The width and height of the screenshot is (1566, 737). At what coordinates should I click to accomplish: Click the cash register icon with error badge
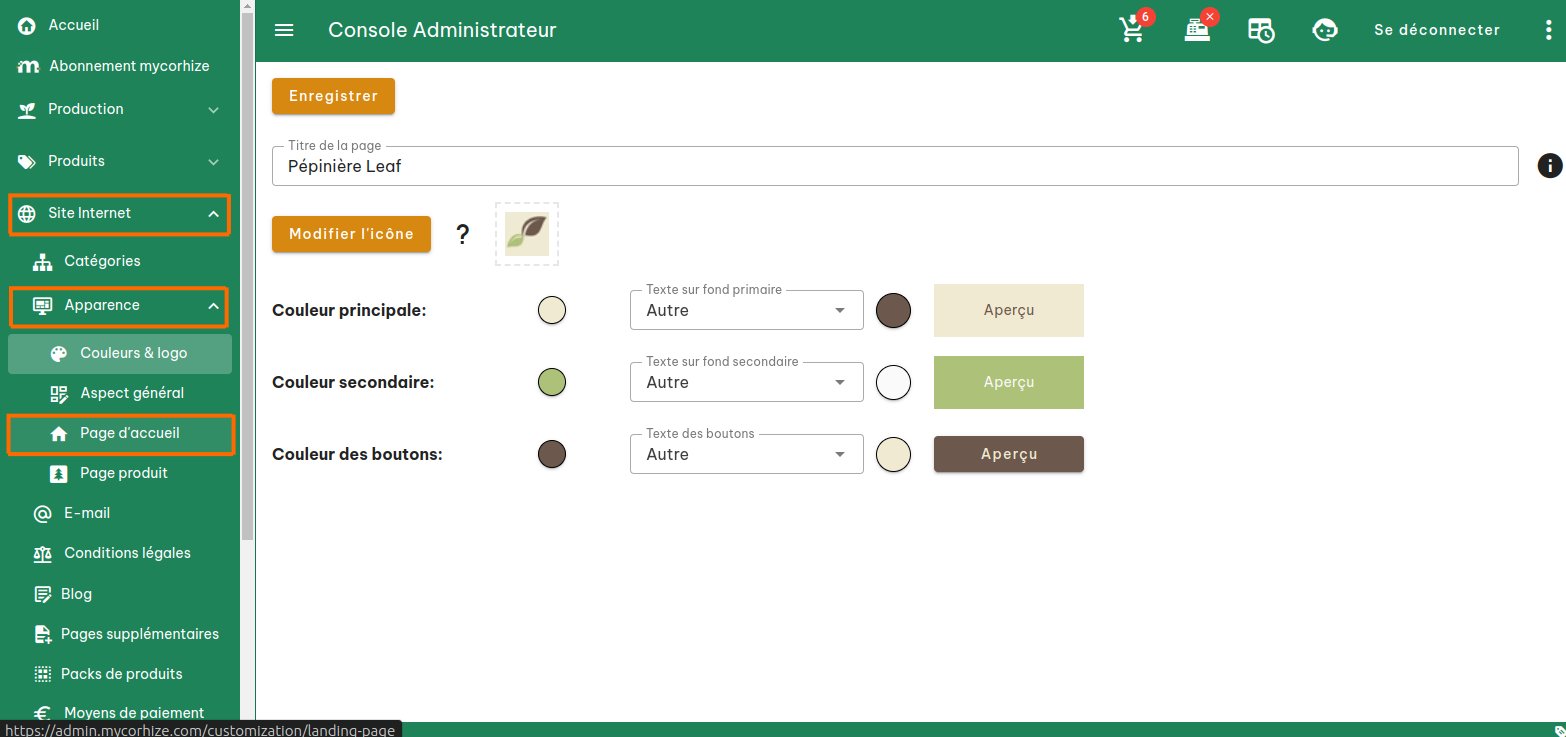(1196, 30)
